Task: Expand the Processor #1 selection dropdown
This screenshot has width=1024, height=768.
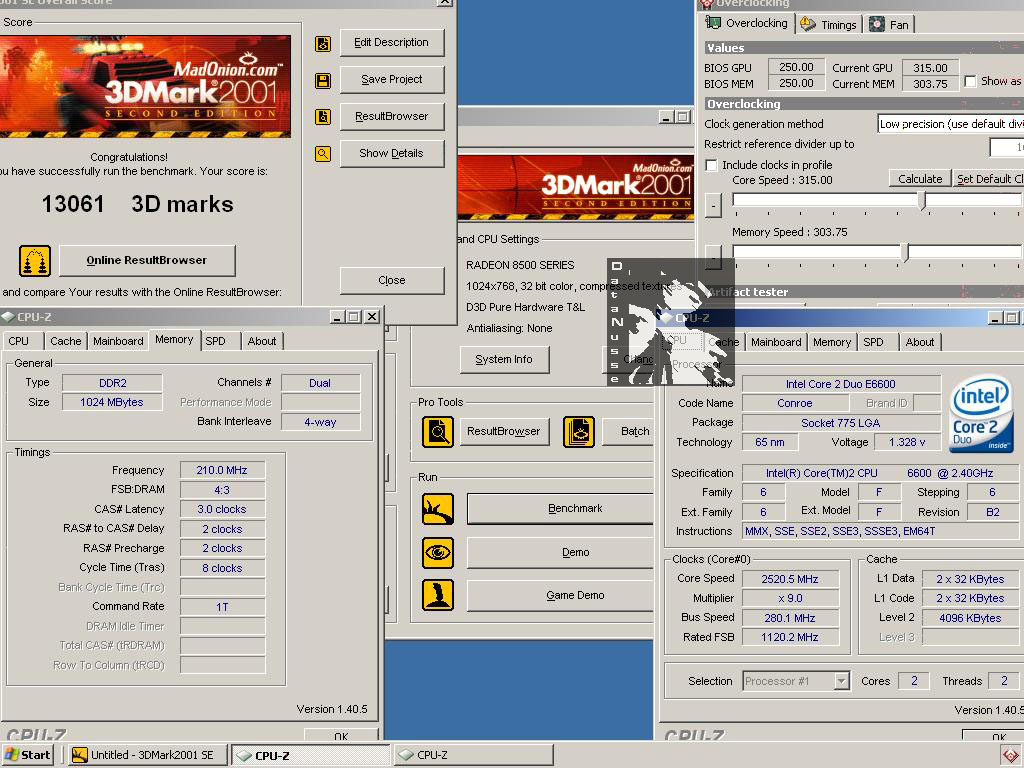Action: 841,681
